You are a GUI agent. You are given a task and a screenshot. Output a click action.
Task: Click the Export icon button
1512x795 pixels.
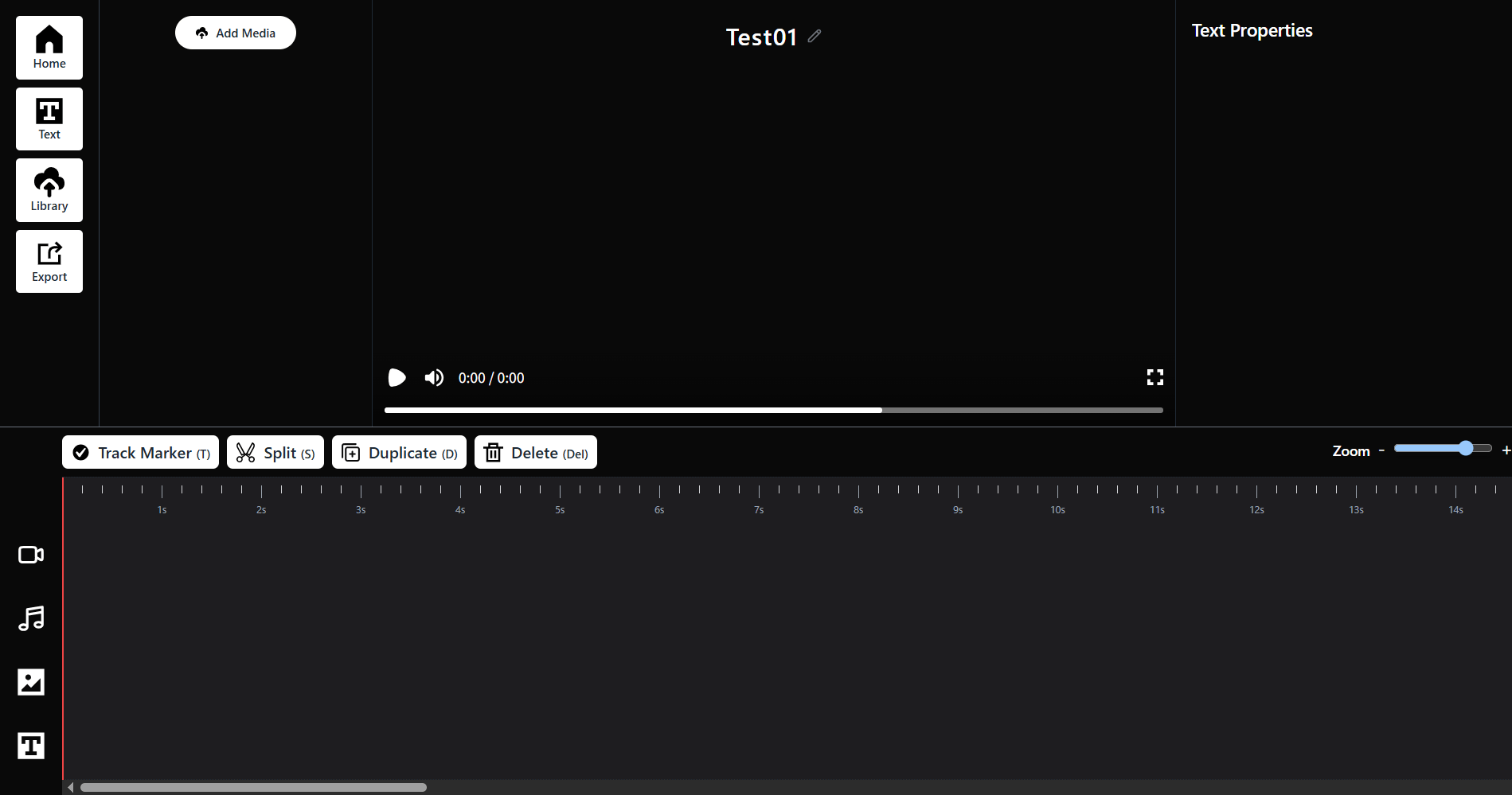pos(49,261)
